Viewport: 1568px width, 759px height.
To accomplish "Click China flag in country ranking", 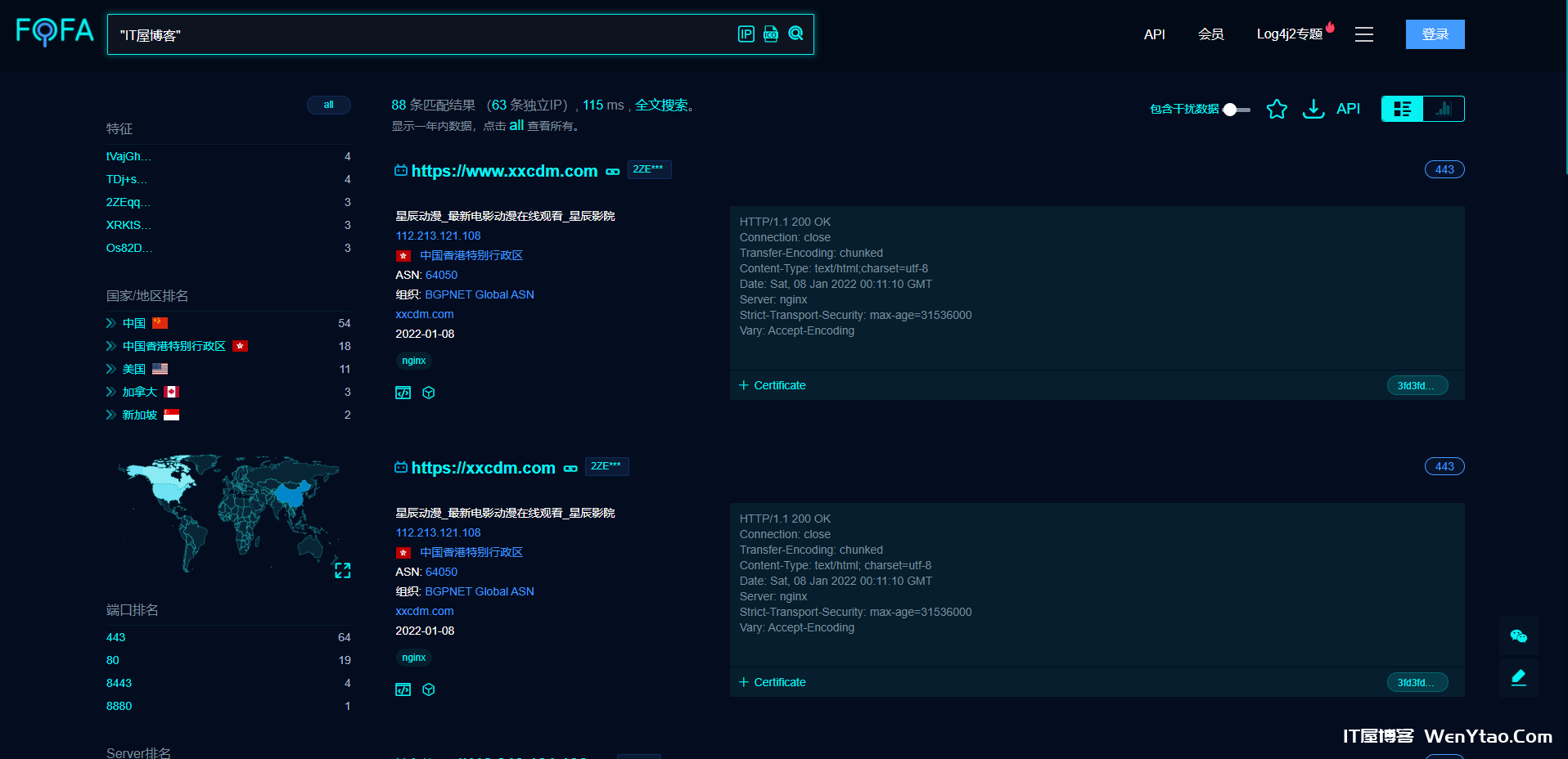I will (160, 323).
